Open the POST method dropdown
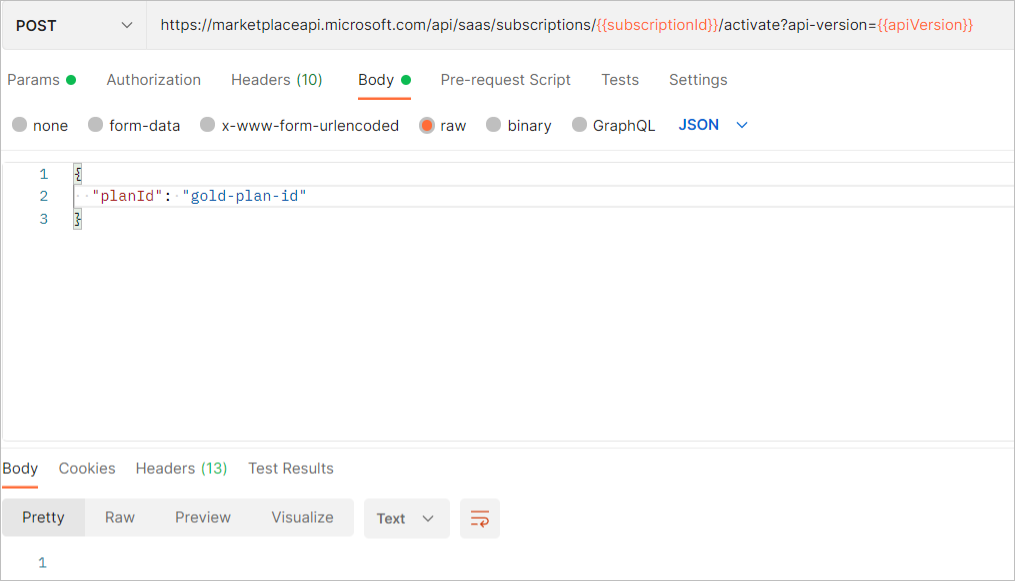1015x581 pixels. pyautogui.click(x=74, y=25)
